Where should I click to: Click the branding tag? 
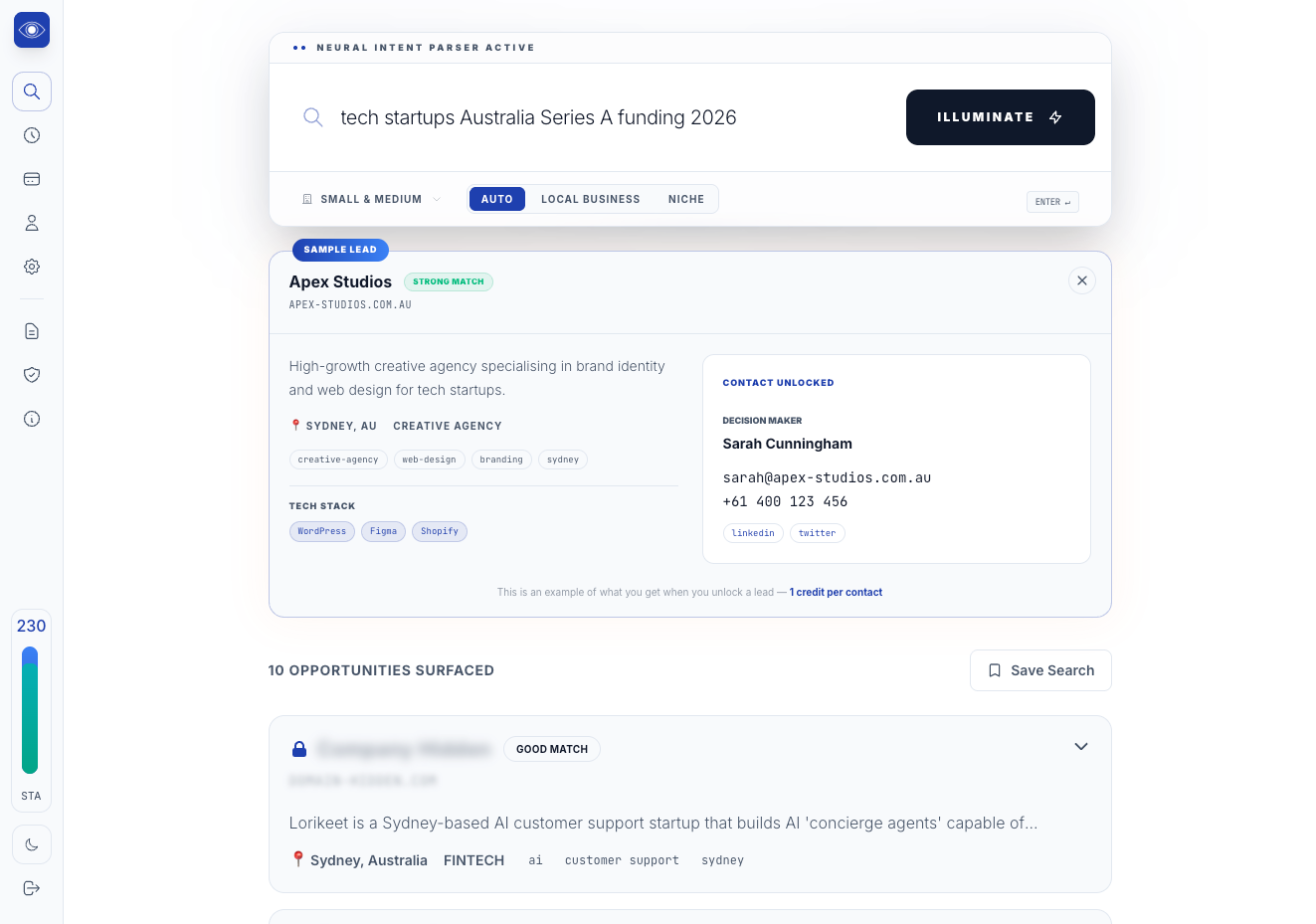pyautogui.click(x=501, y=460)
